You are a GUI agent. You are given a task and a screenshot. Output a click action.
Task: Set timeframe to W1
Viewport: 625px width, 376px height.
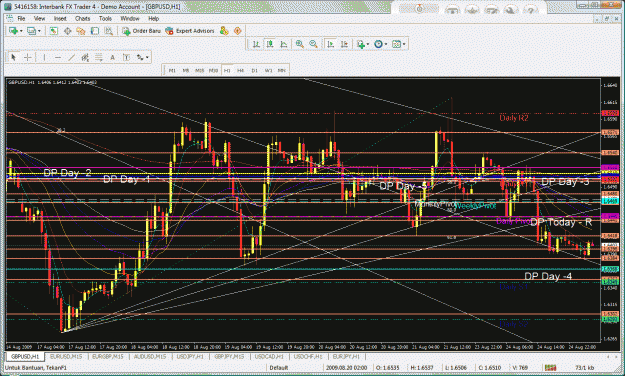pos(268,70)
